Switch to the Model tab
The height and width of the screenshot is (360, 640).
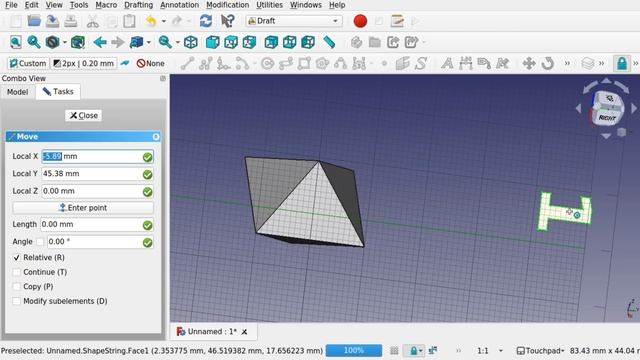click(17, 92)
